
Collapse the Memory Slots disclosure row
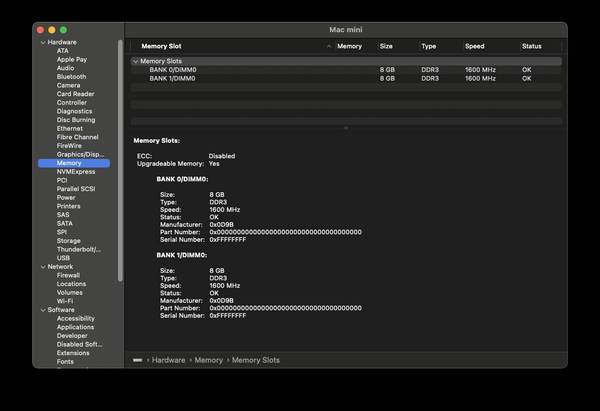click(x=135, y=61)
